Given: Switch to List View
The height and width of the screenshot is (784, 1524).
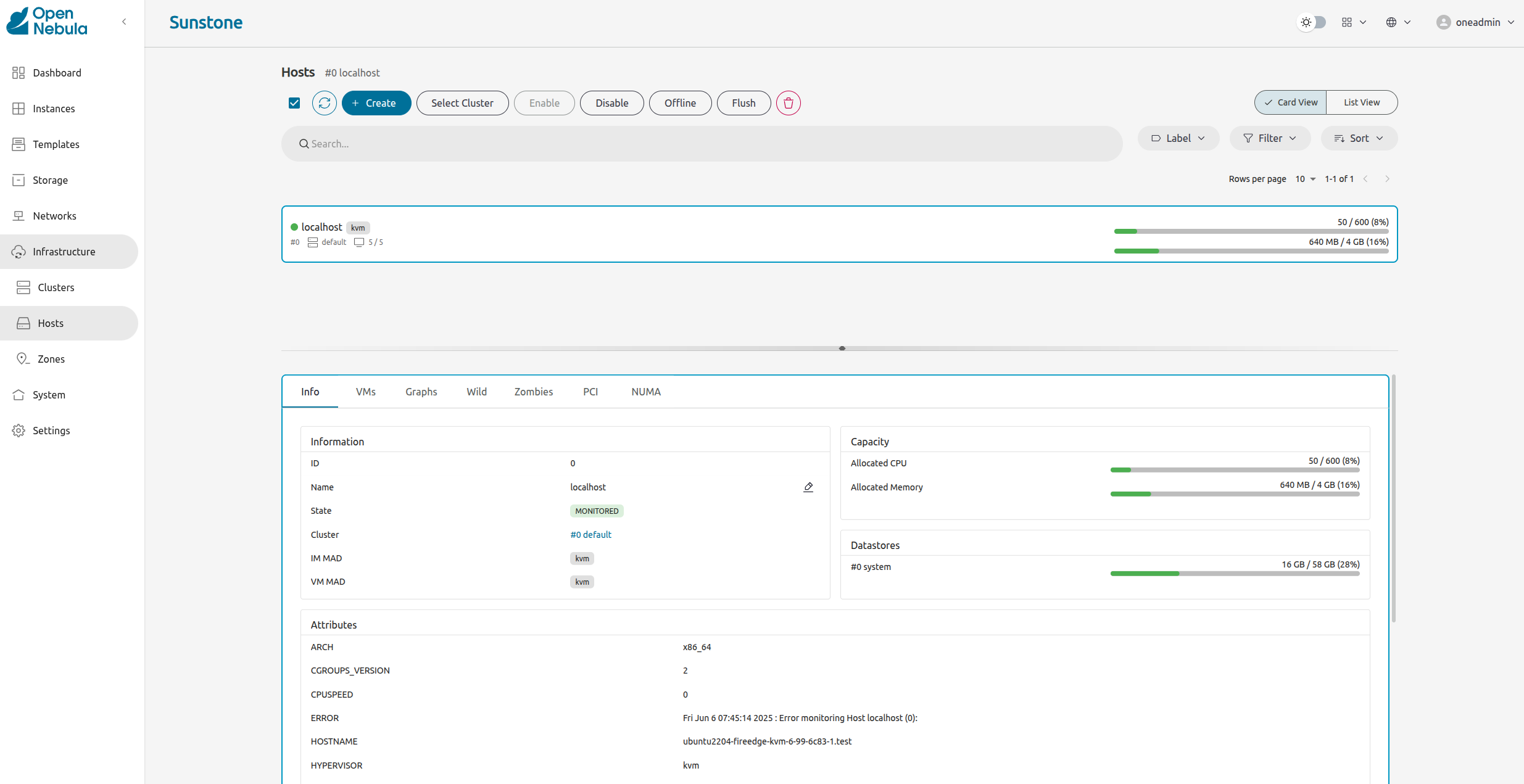Looking at the screenshot, I should 1361,102.
